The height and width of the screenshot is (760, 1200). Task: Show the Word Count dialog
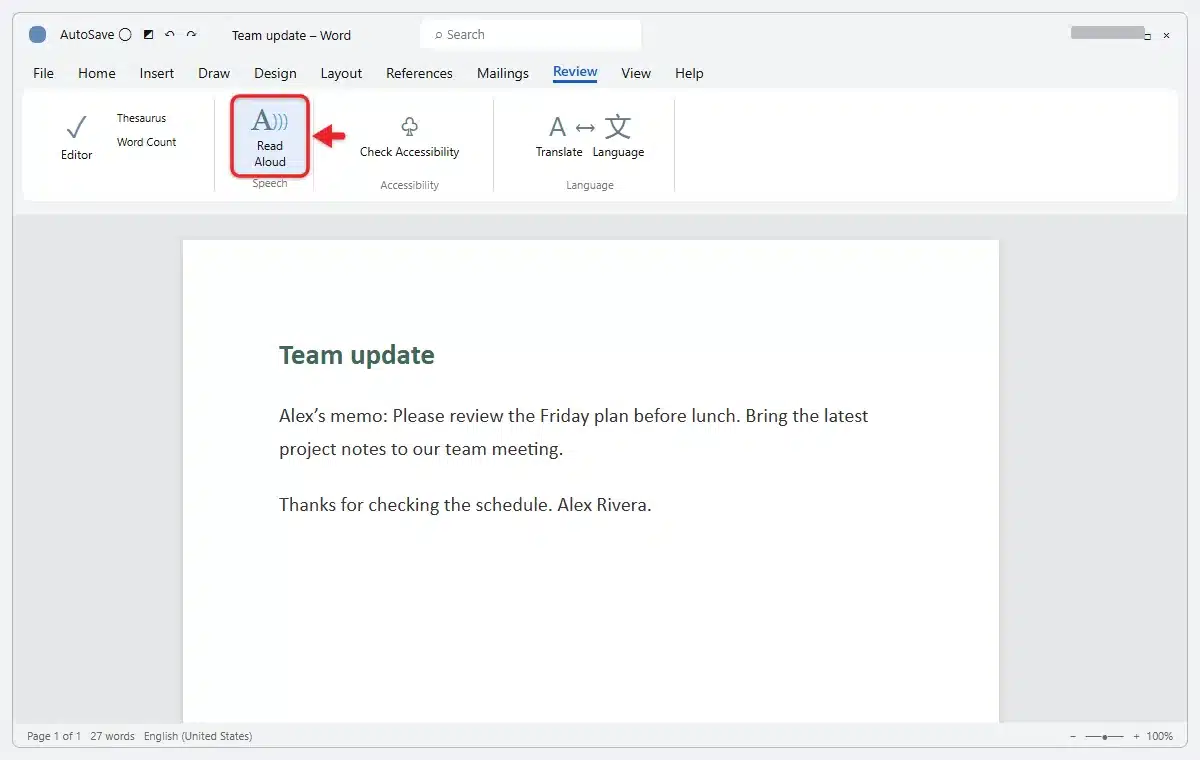tap(146, 142)
